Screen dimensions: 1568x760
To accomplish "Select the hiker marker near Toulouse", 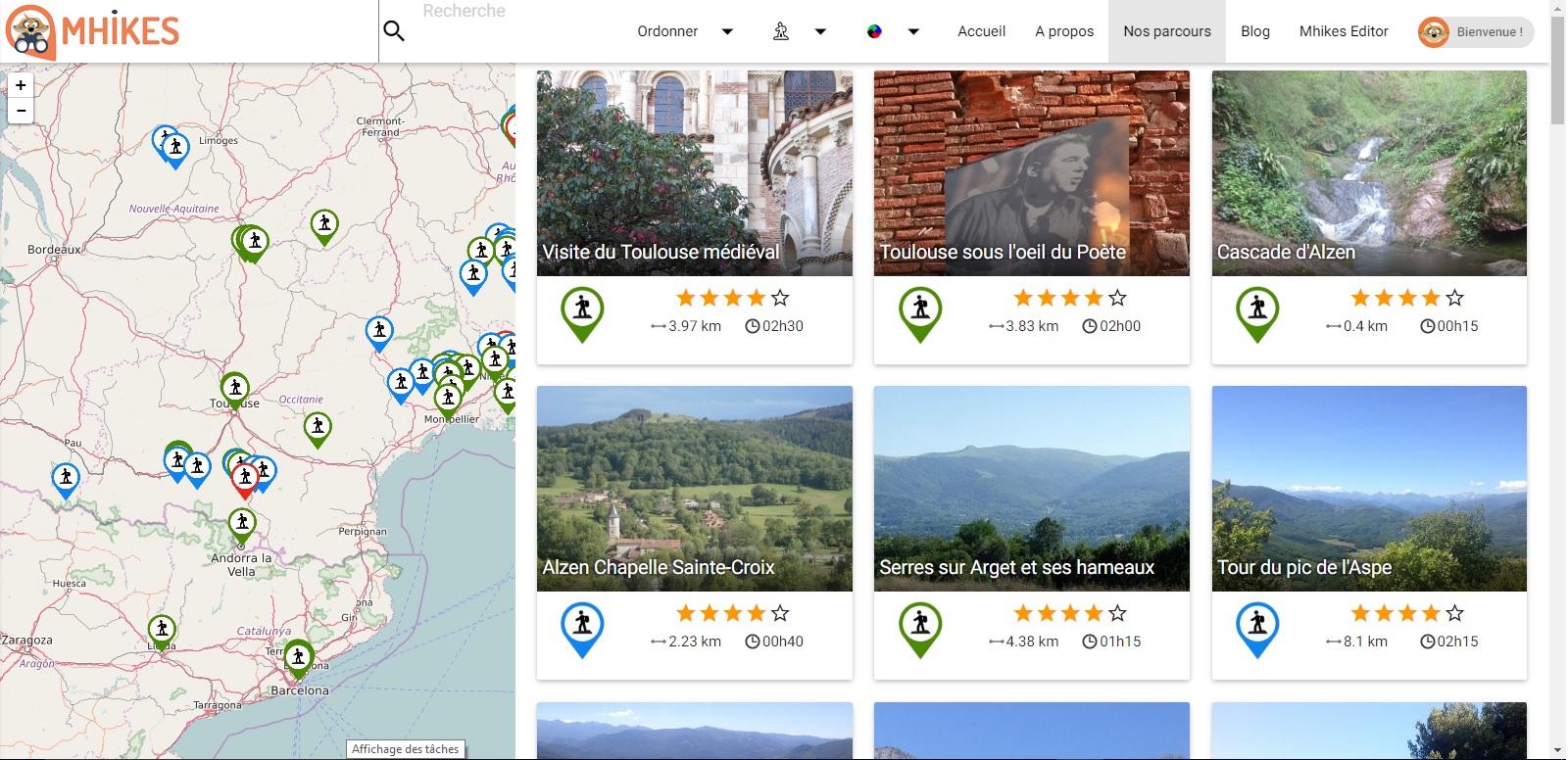I will [x=235, y=389].
